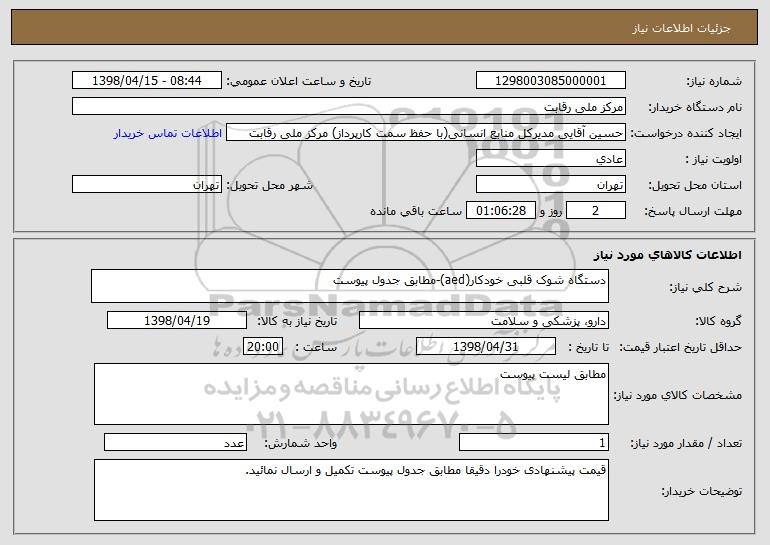Select the goods specification box مطابق لیست پیوست
This screenshot has width=770, height=545.
(351, 394)
